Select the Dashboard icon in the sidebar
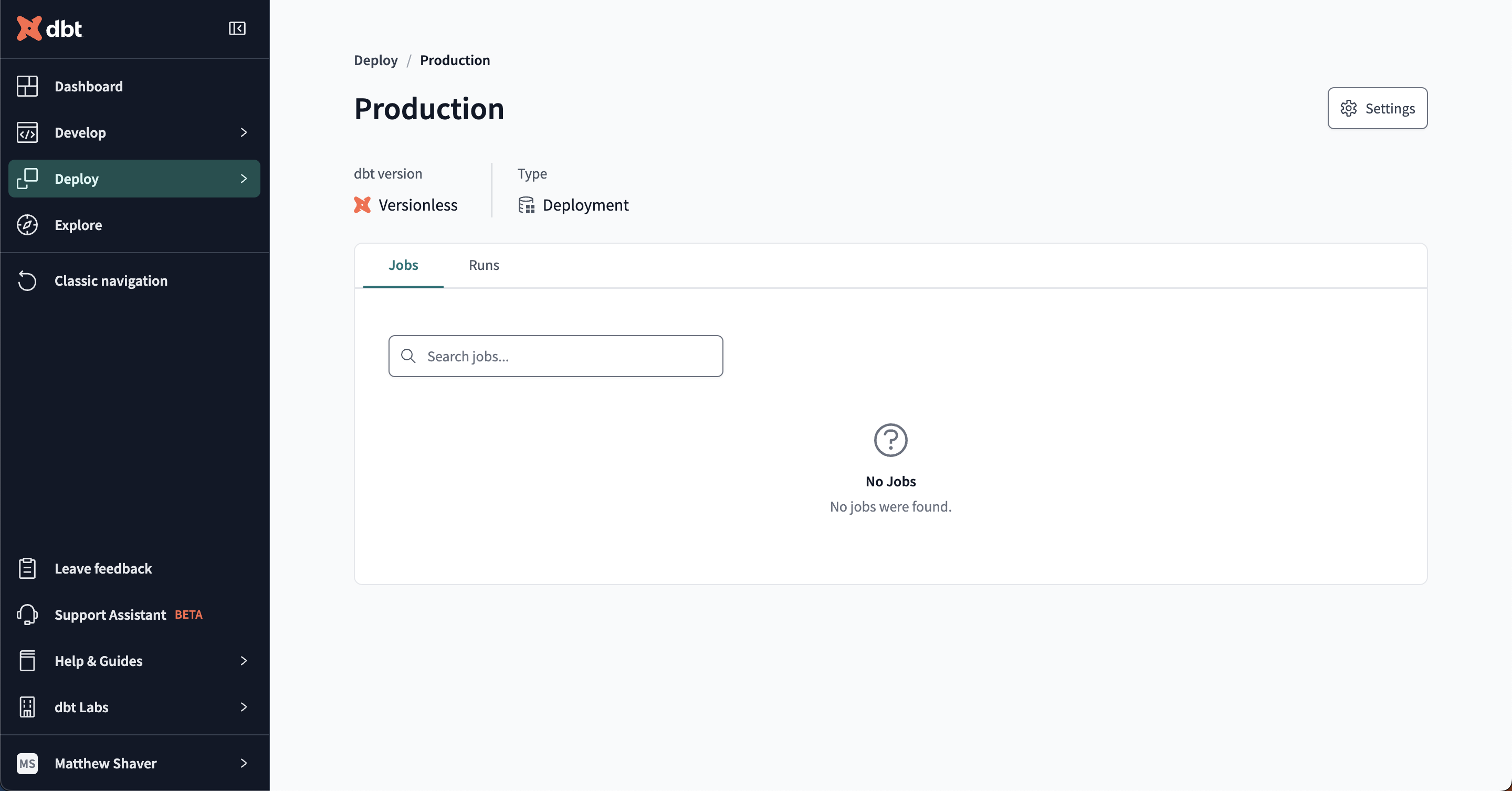This screenshot has height=791, width=1512. 28,86
